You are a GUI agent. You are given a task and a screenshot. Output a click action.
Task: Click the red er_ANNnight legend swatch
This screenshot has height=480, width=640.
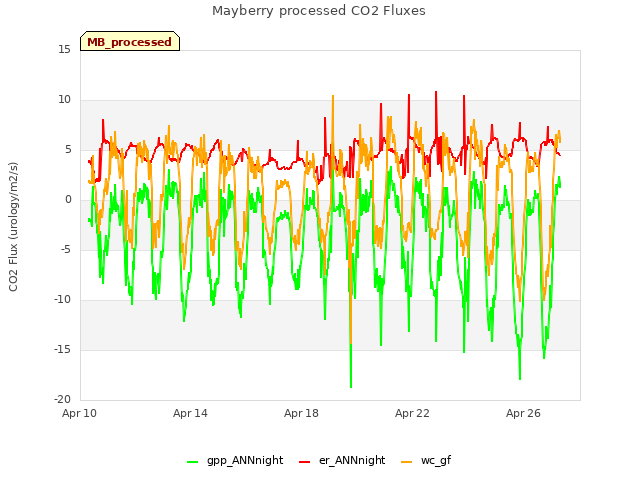point(304,462)
